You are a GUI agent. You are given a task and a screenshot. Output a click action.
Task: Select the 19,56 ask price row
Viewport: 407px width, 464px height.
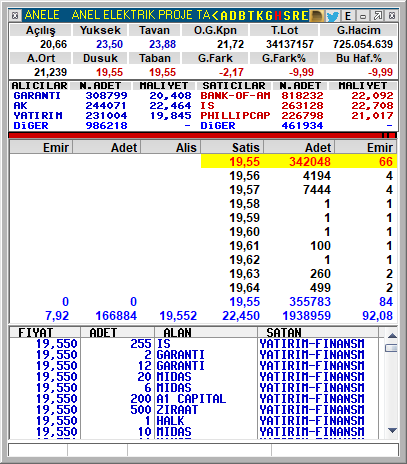click(x=299, y=176)
